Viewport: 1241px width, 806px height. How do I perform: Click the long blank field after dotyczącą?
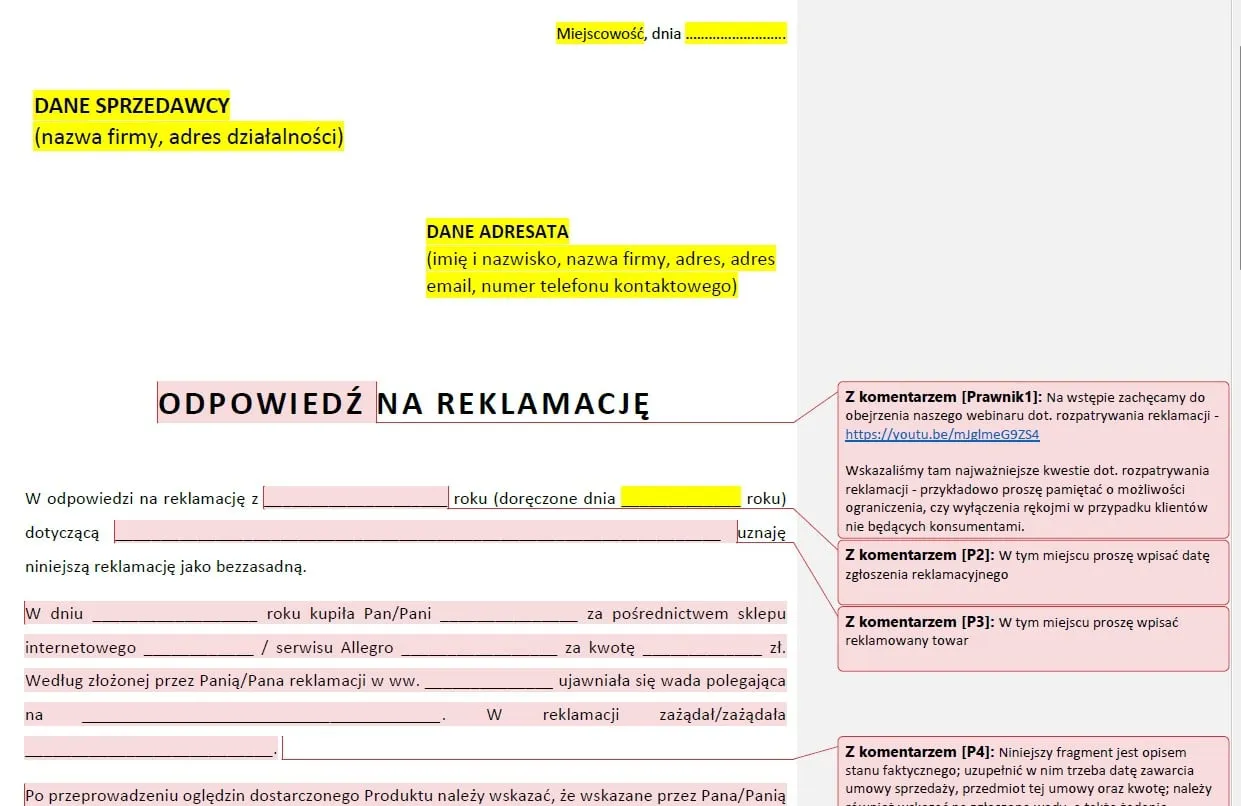420,532
